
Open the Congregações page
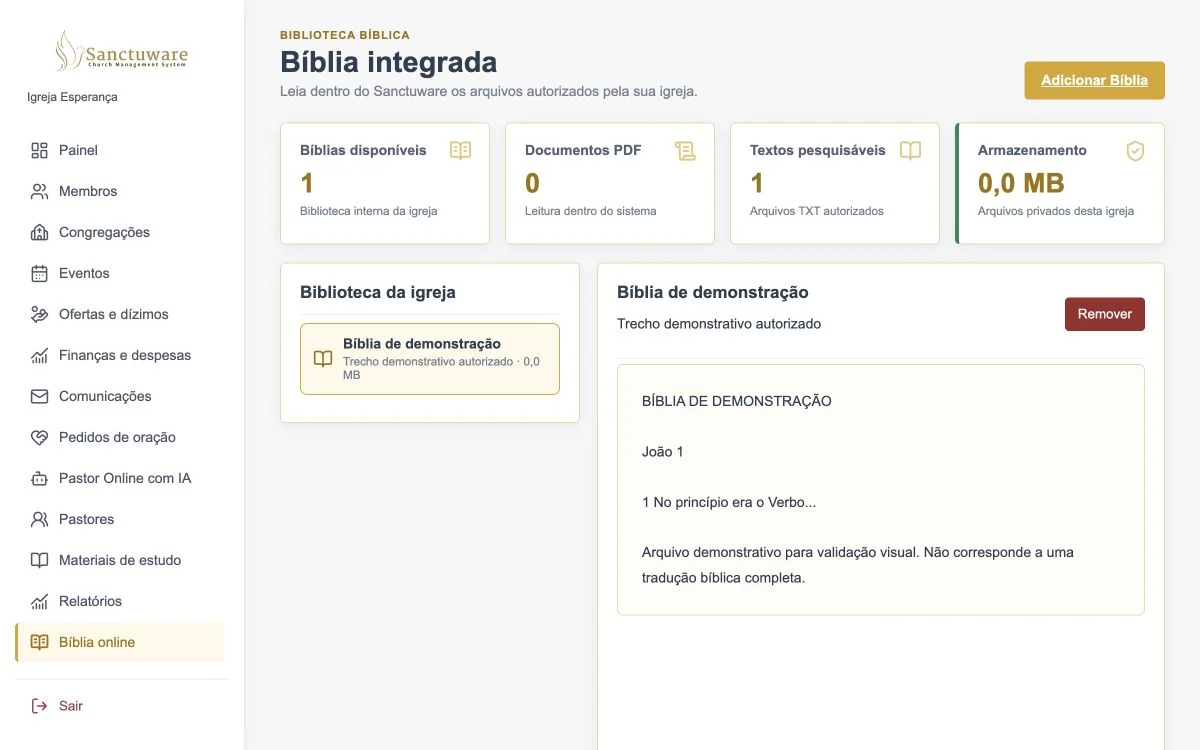(x=120, y=232)
